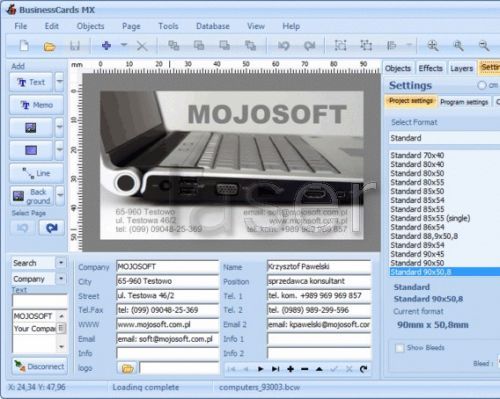Viewport: 500px width, 399px height.
Task: Click the edit record triangle icon
Action: coord(319,369)
